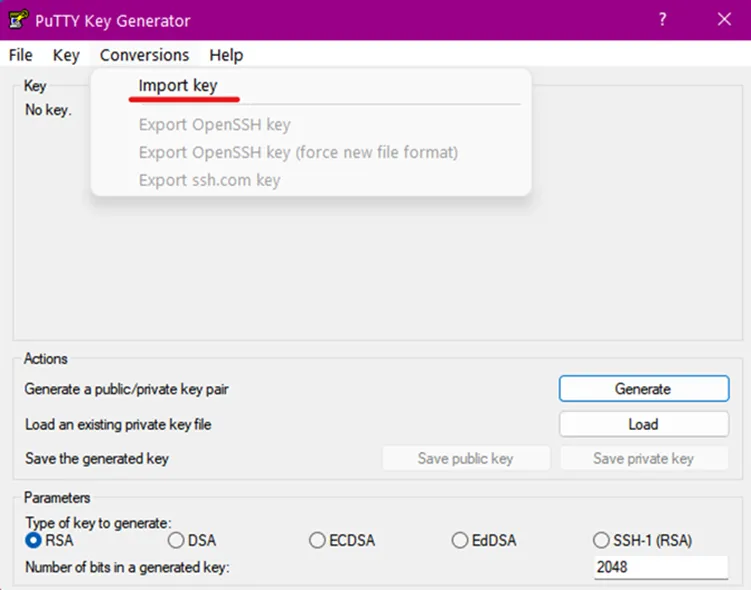Click the Conversions menu
The height and width of the screenshot is (590, 751).
click(144, 55)
